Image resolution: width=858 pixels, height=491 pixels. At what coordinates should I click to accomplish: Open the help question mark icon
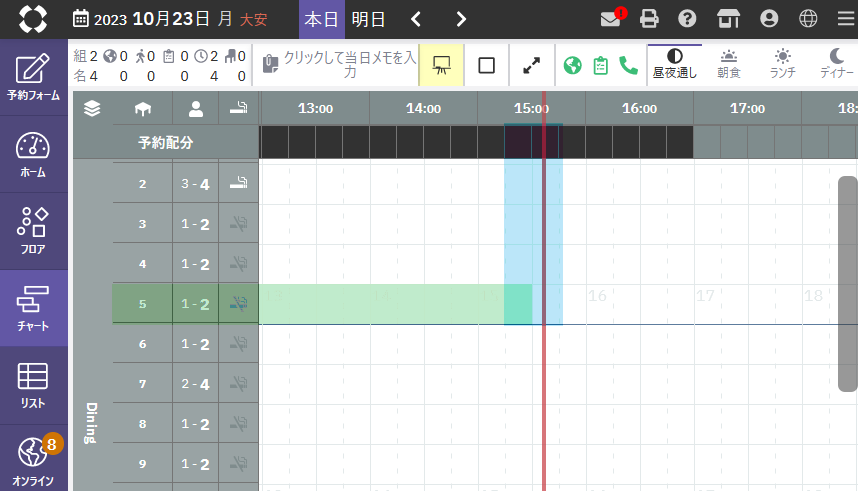[x=687, y=19]
